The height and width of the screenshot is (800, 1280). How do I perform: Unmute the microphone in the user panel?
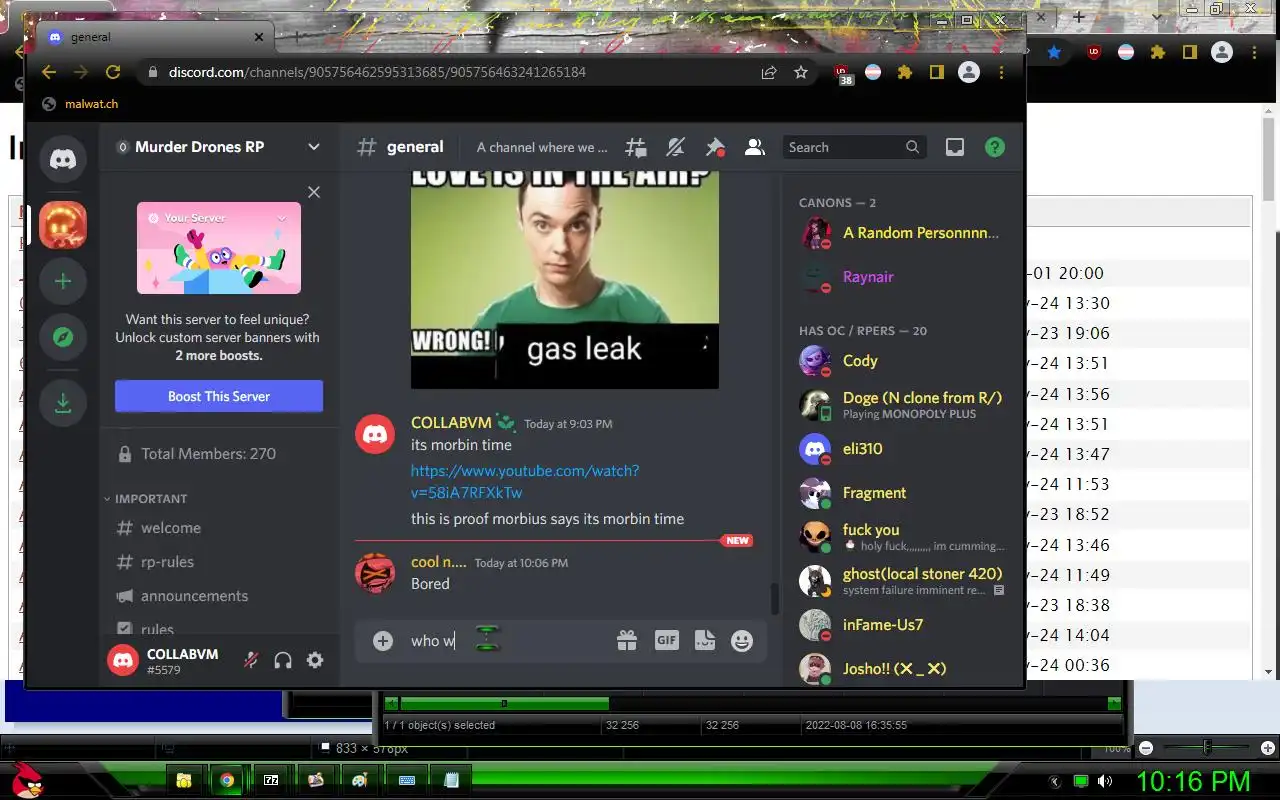point(251,660)
